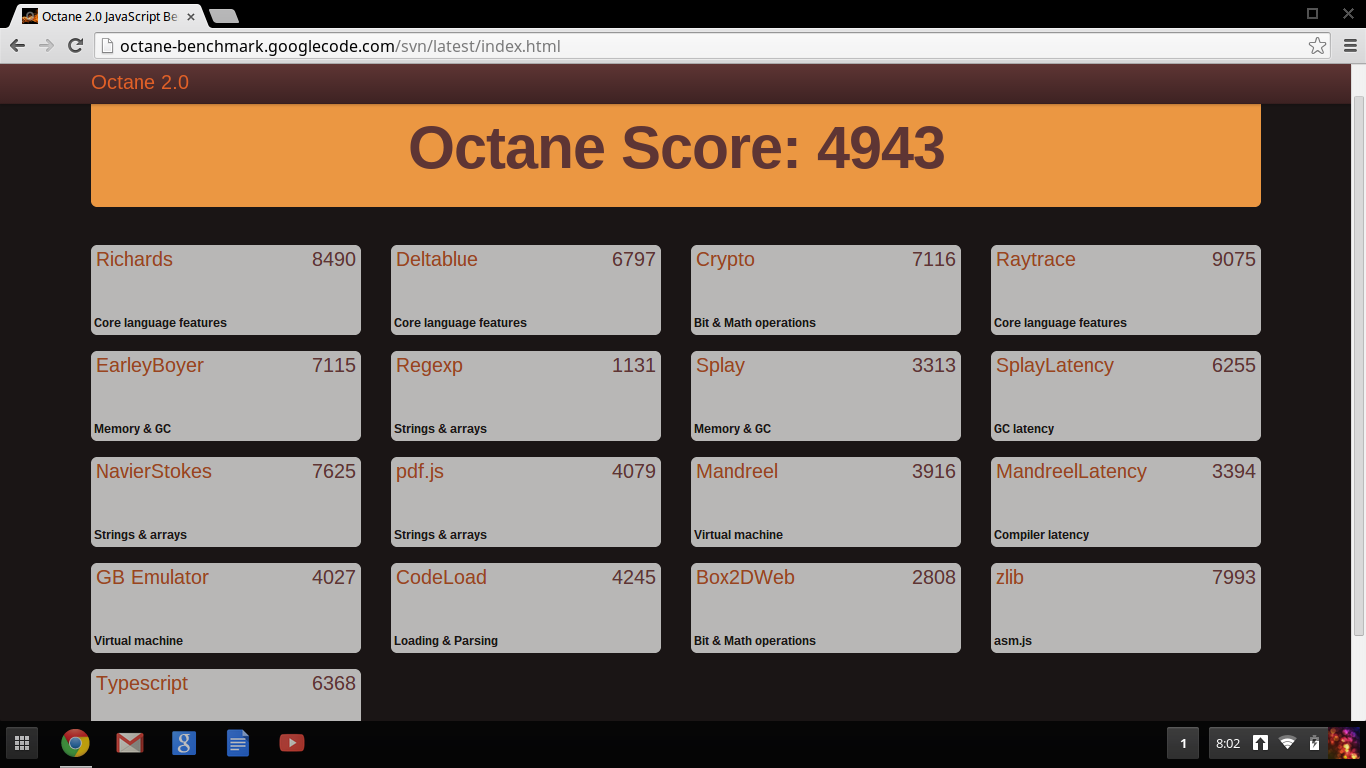The height and width of the screenshot is (768, 1366).
Task: Click the browser forward arrow
Action: click(46, 46)
